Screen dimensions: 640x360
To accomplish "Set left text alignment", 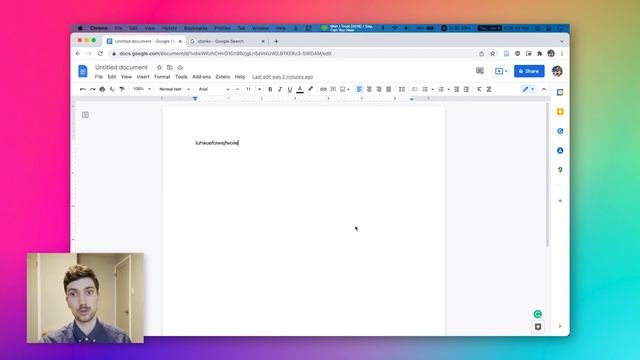I will (359, 89).
